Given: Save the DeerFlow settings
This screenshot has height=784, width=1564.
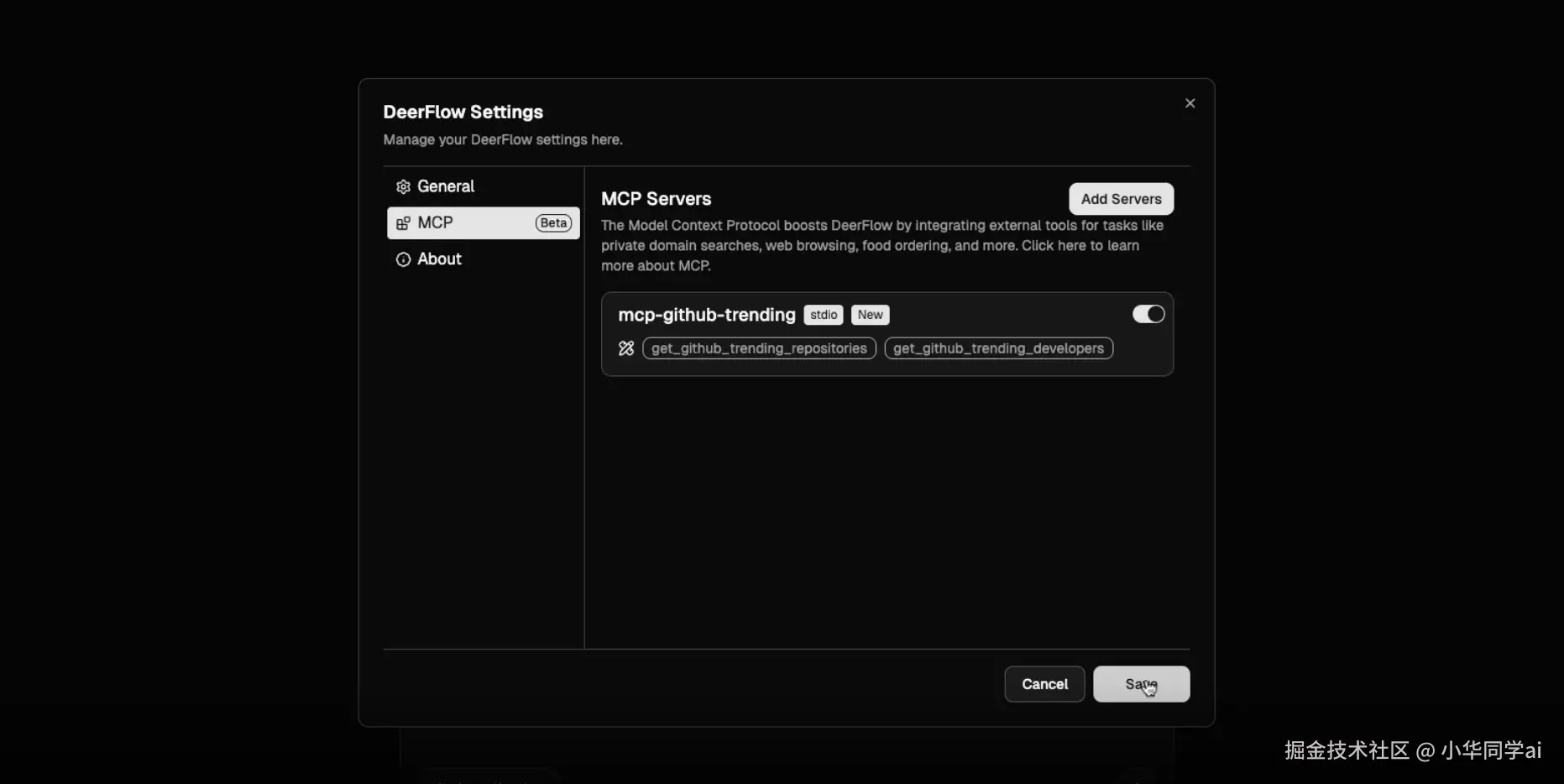Looking at the screenshot, I should 1141,684.
